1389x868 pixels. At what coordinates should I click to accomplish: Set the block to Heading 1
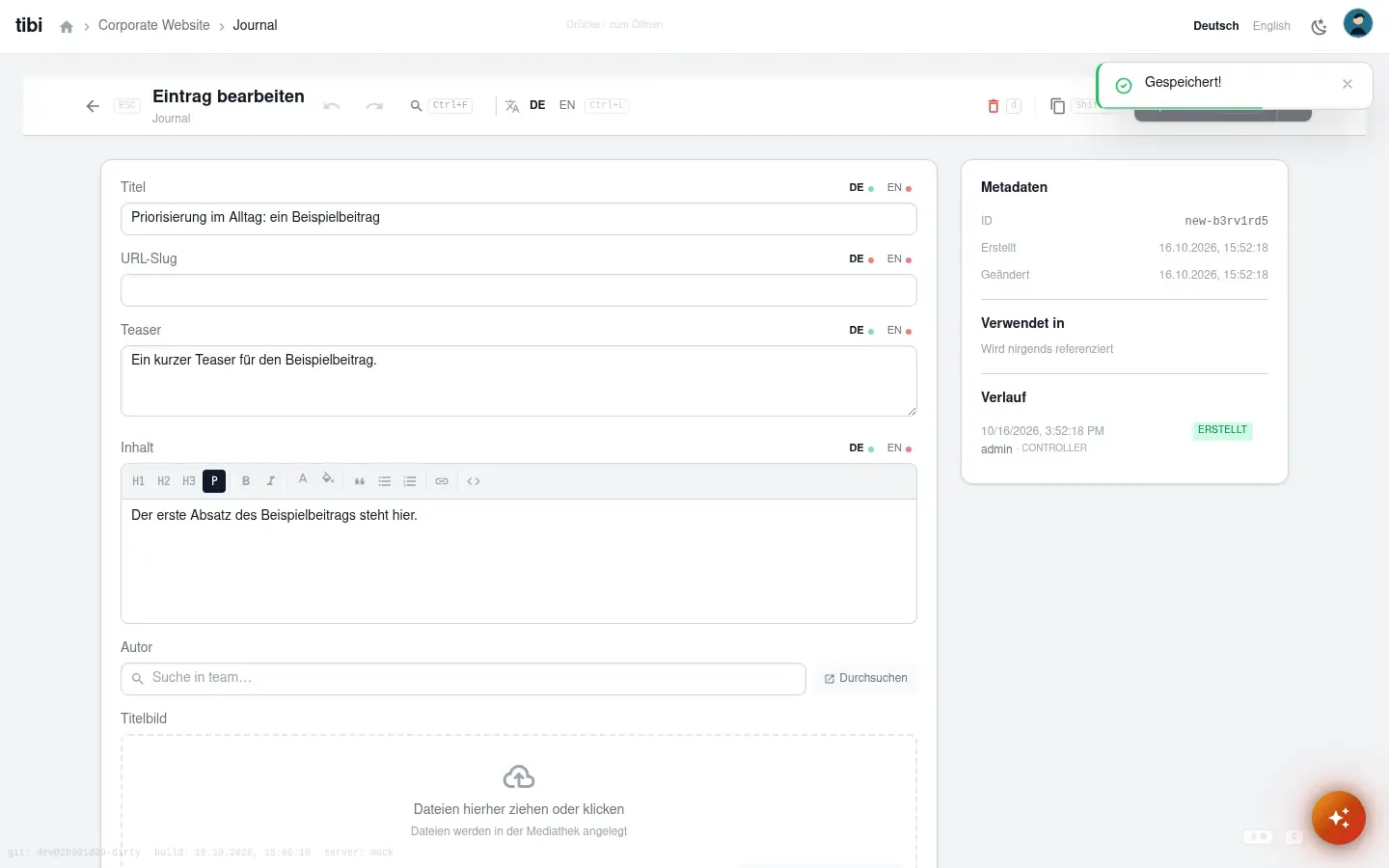coord(139,481)
